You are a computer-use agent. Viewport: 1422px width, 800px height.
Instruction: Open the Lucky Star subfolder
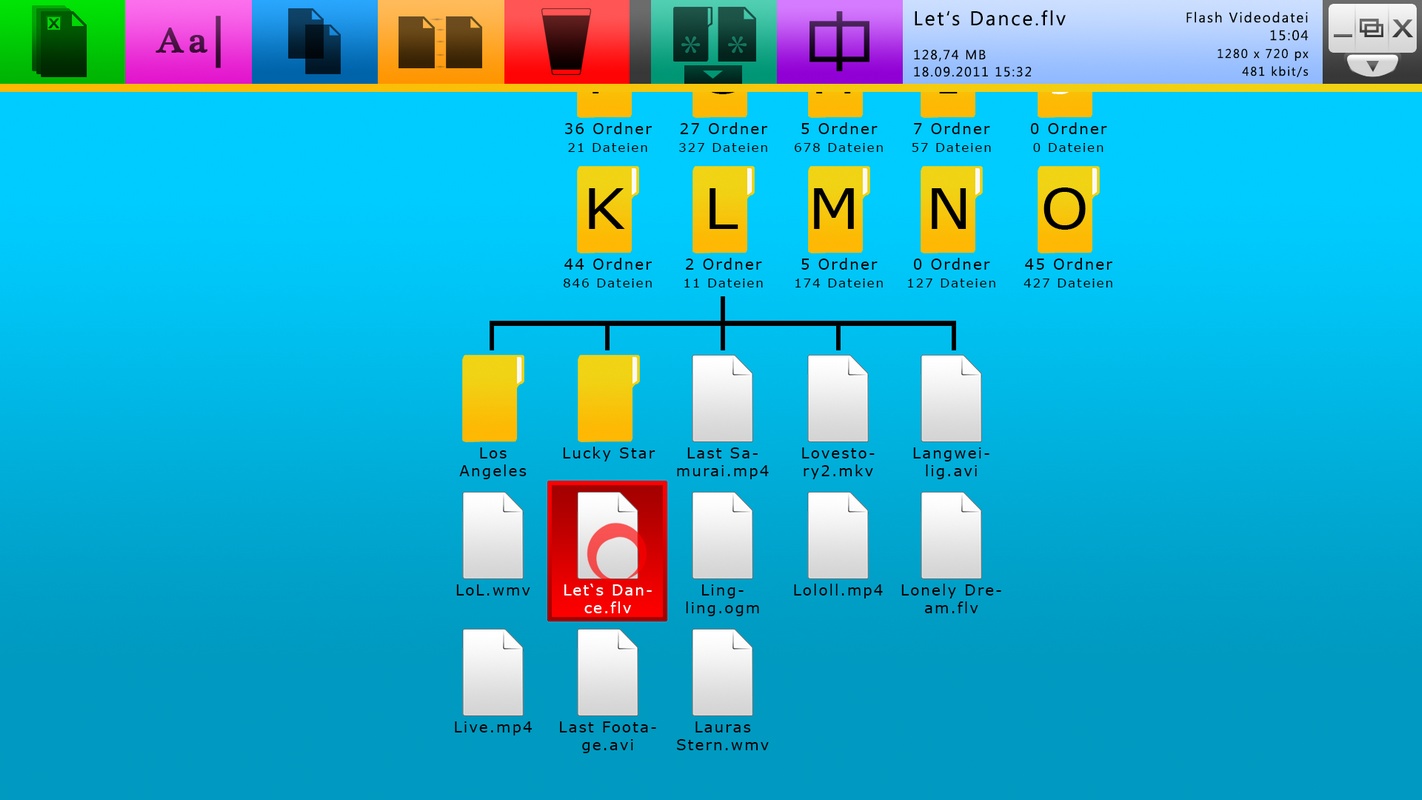pyautogui.click(x=607, y=399)
